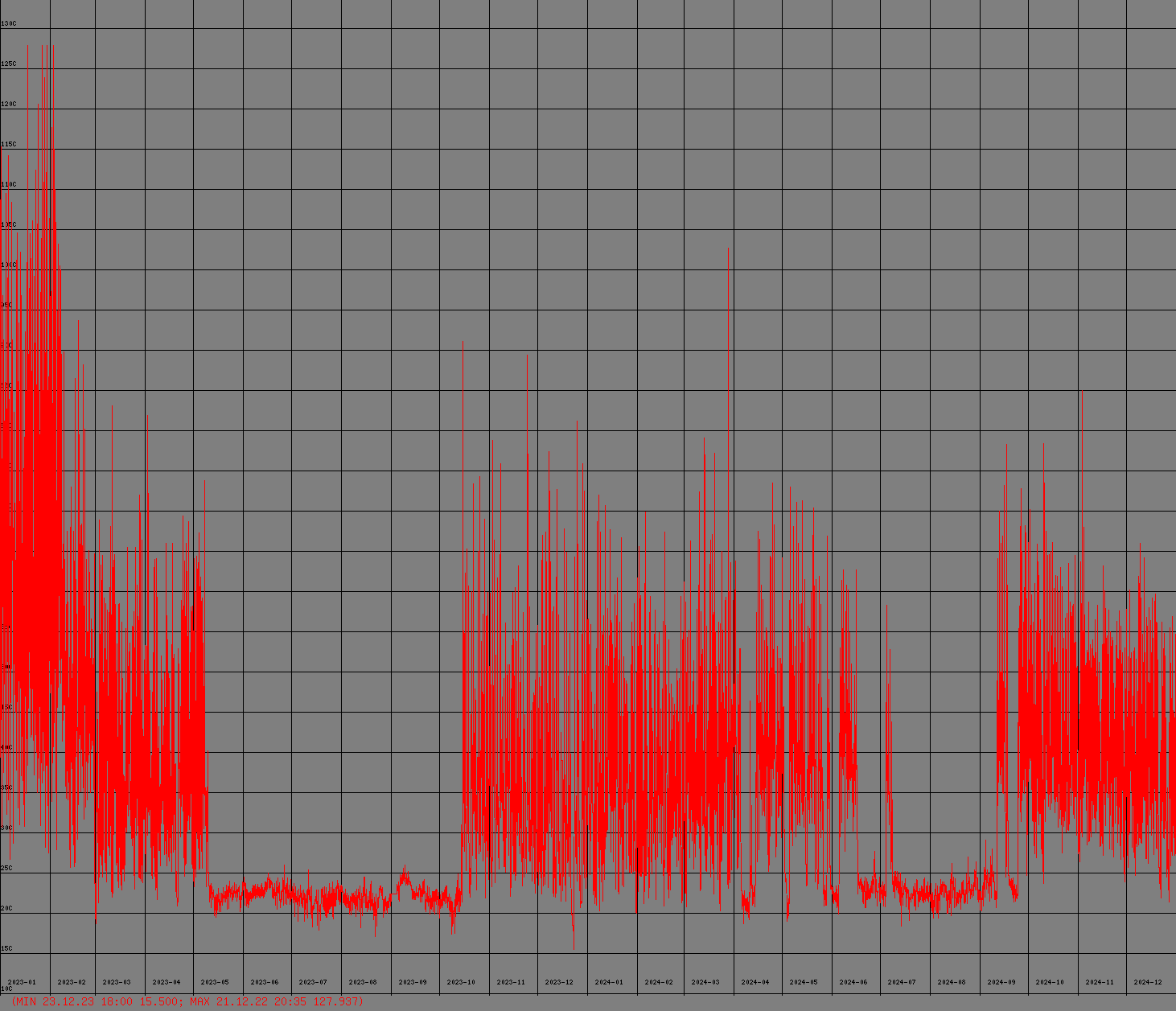Select the 2024-06 label on the time axis
This screenshot has width=1176, height=1011.
(853, 982)
